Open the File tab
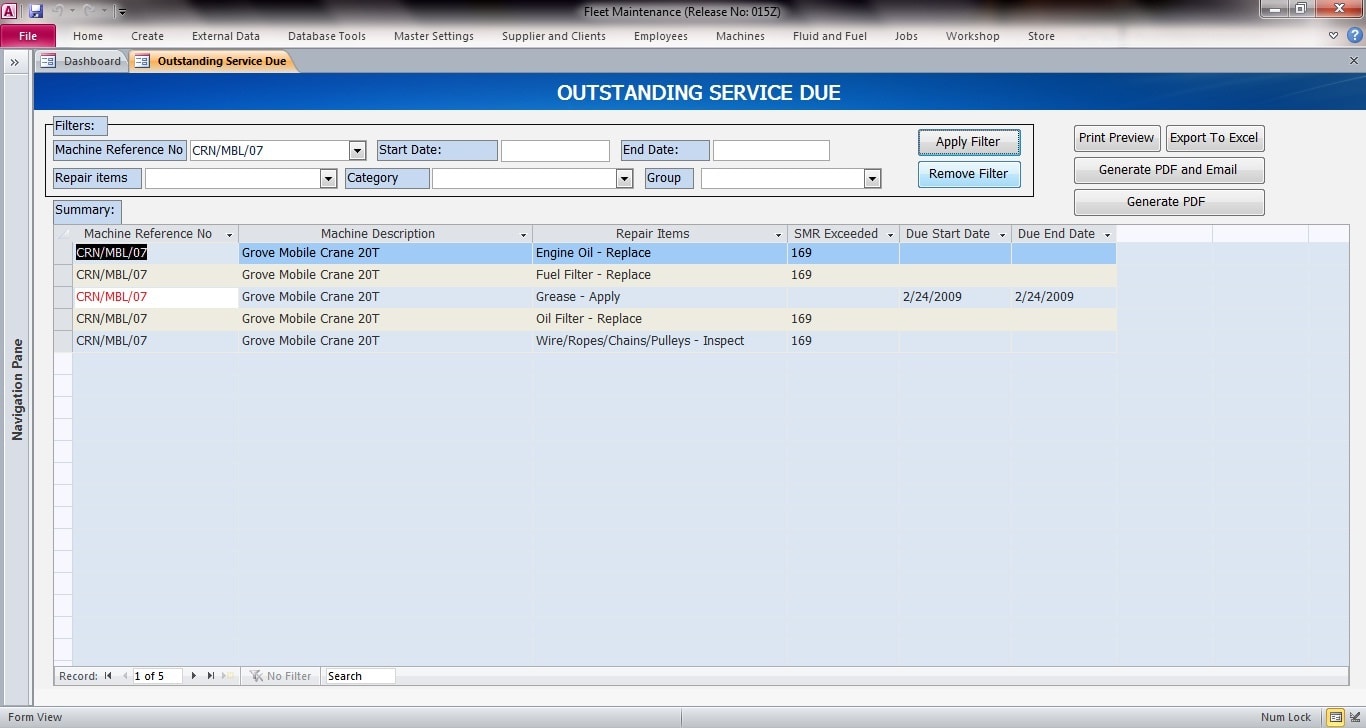The width and height of the screenshot is (1366, 728). point(28,36)
